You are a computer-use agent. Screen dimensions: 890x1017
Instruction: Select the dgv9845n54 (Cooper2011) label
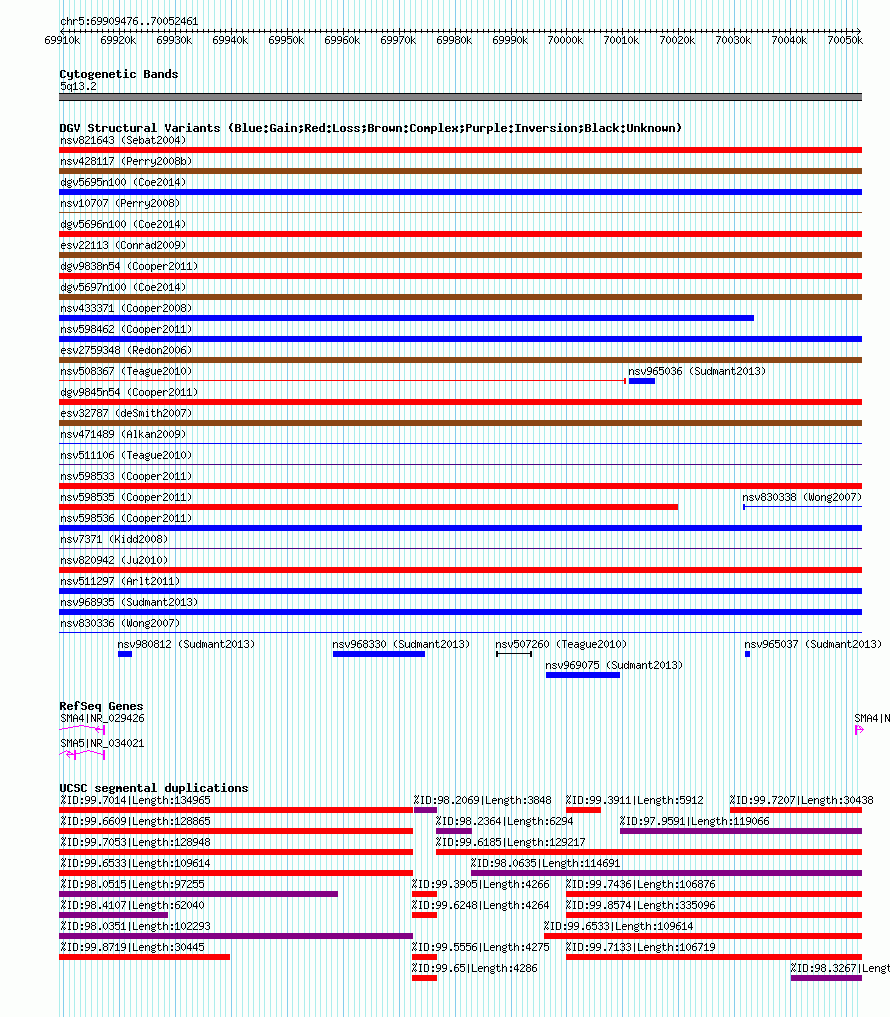[129, 392]
